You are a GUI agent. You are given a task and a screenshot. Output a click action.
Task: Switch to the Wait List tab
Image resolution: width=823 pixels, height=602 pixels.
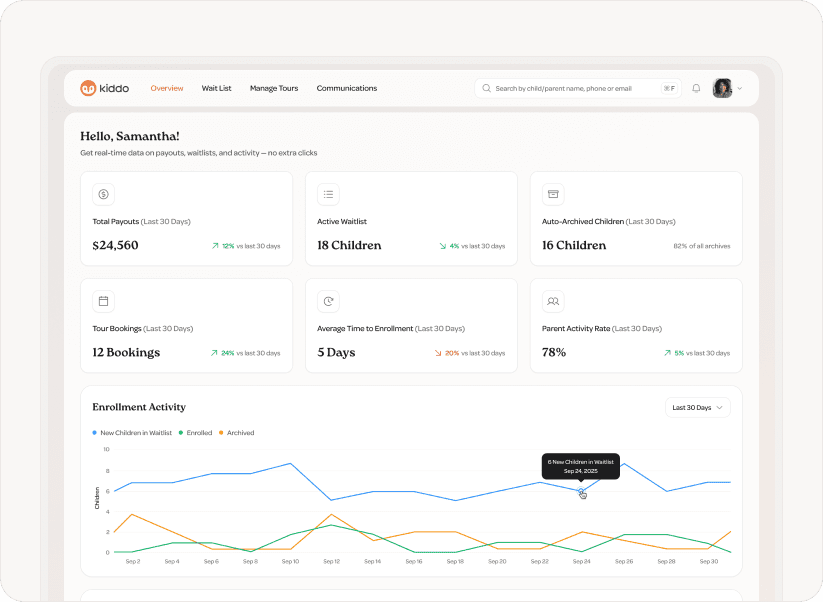[216, 88]
